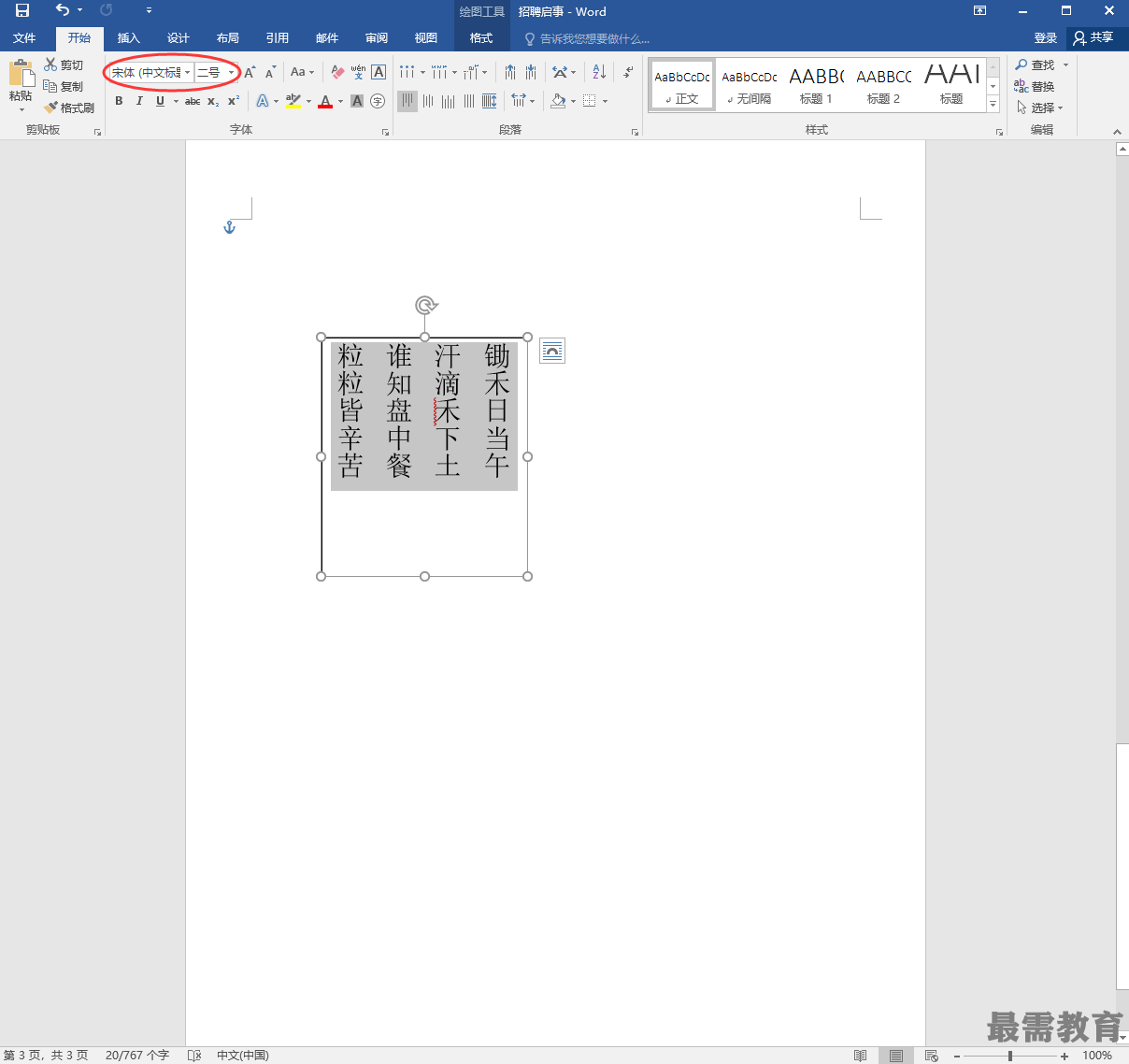This screenshot has width=1129, height=1064.
Task: Toggle the distributed justify alignment button
Action: point(490,101)
